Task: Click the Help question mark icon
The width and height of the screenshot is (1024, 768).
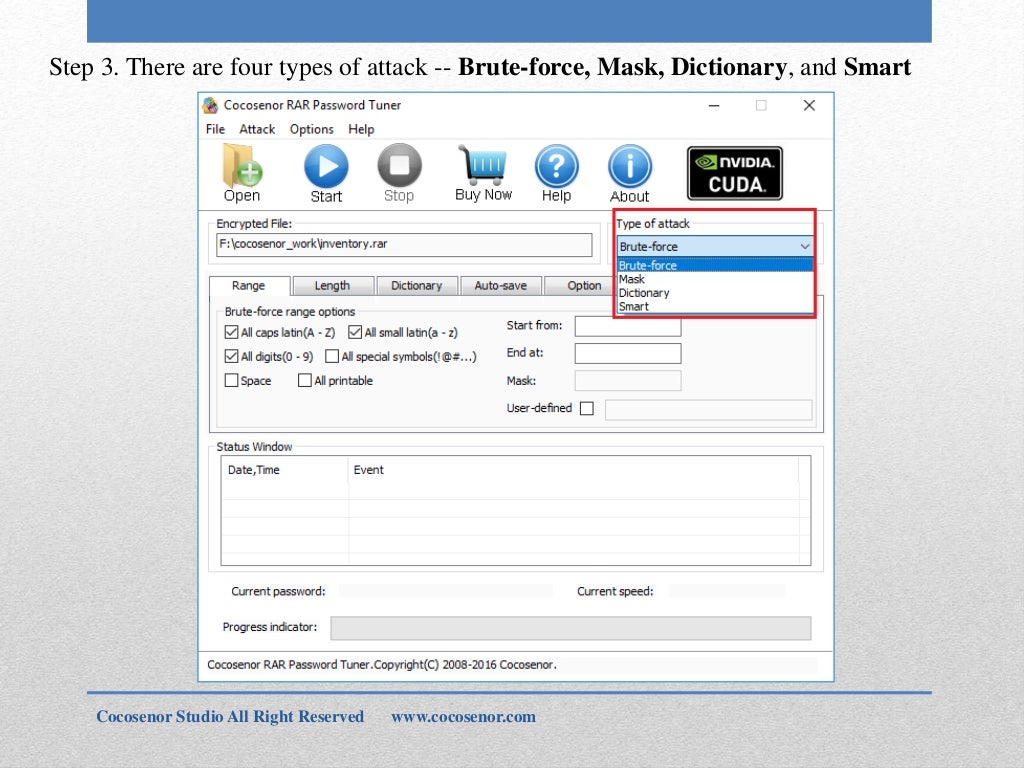Action: pyautogui.click(x=556, y=166)
